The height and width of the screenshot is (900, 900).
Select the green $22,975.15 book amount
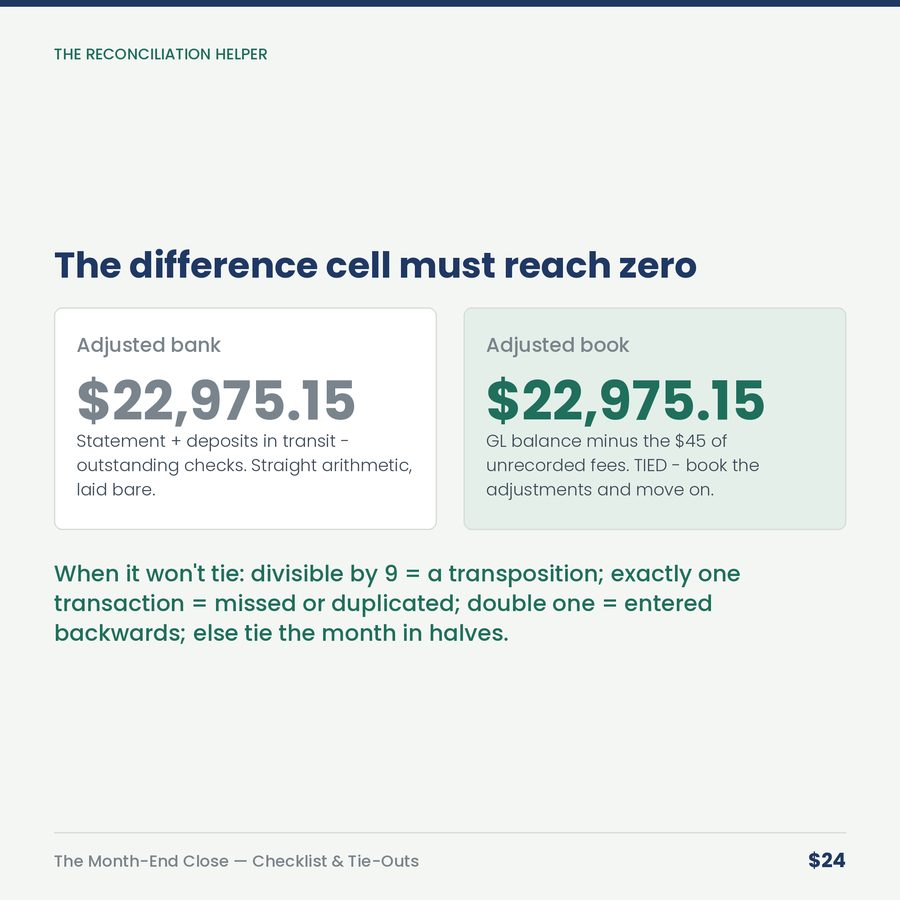coord(625,401)
